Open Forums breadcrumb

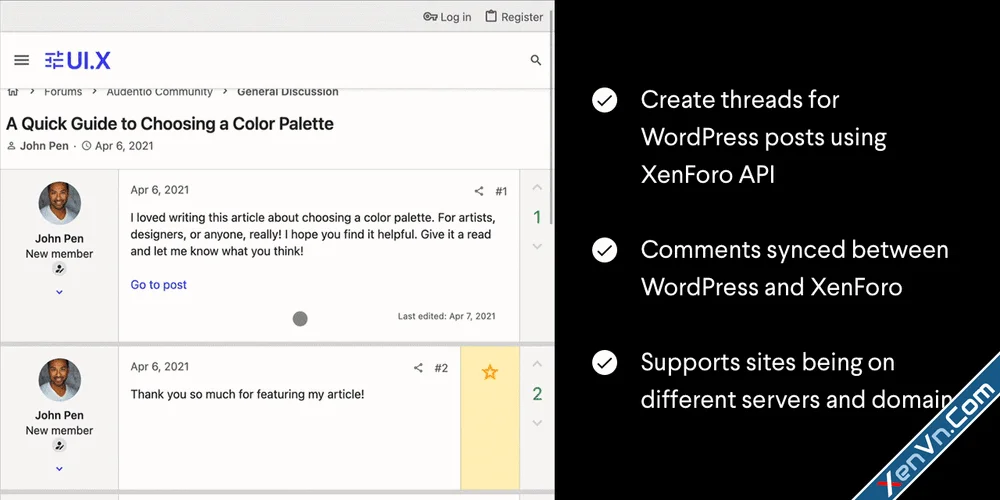point(63,92)
